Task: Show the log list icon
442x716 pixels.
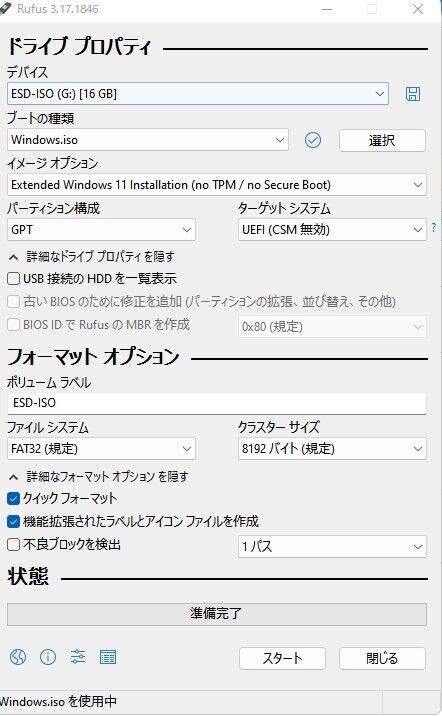Action: [x=108, y=658]
